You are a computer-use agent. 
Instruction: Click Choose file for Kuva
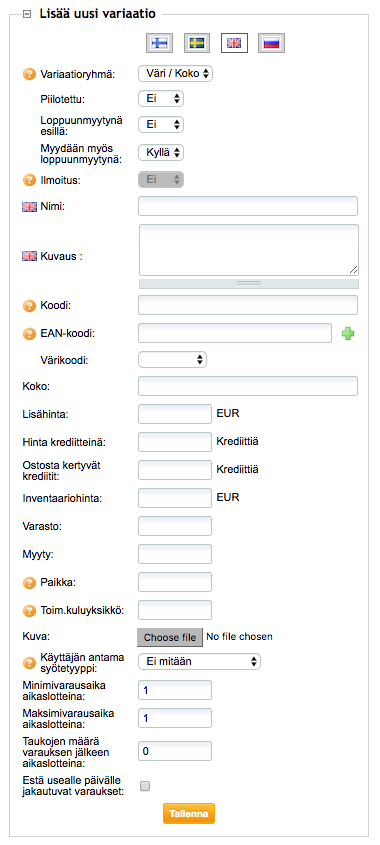[170, 637]
